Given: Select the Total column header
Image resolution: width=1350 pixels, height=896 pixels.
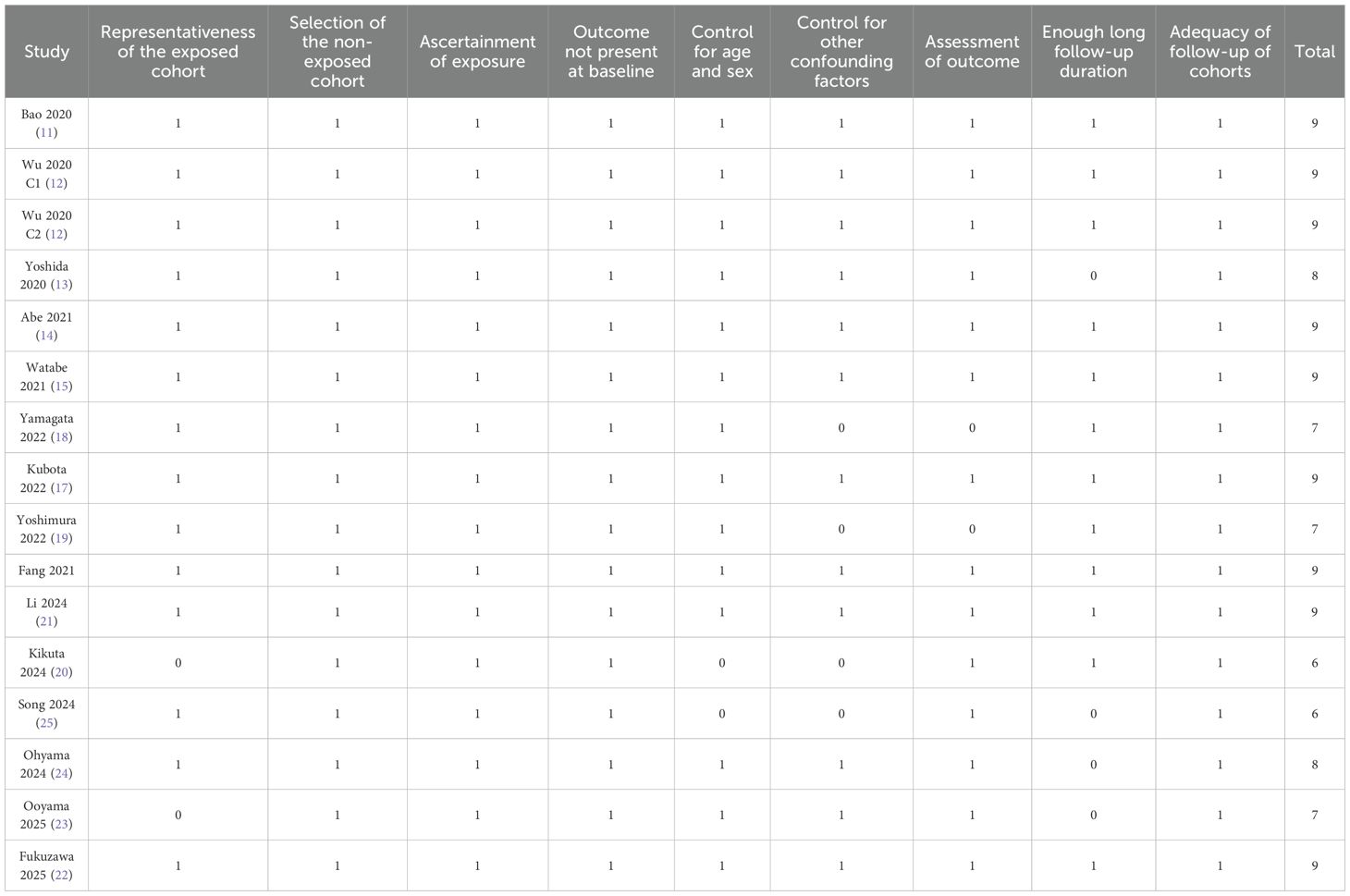Looking at the screenshot, I should pyautogui.click(x=1314, y=52).
